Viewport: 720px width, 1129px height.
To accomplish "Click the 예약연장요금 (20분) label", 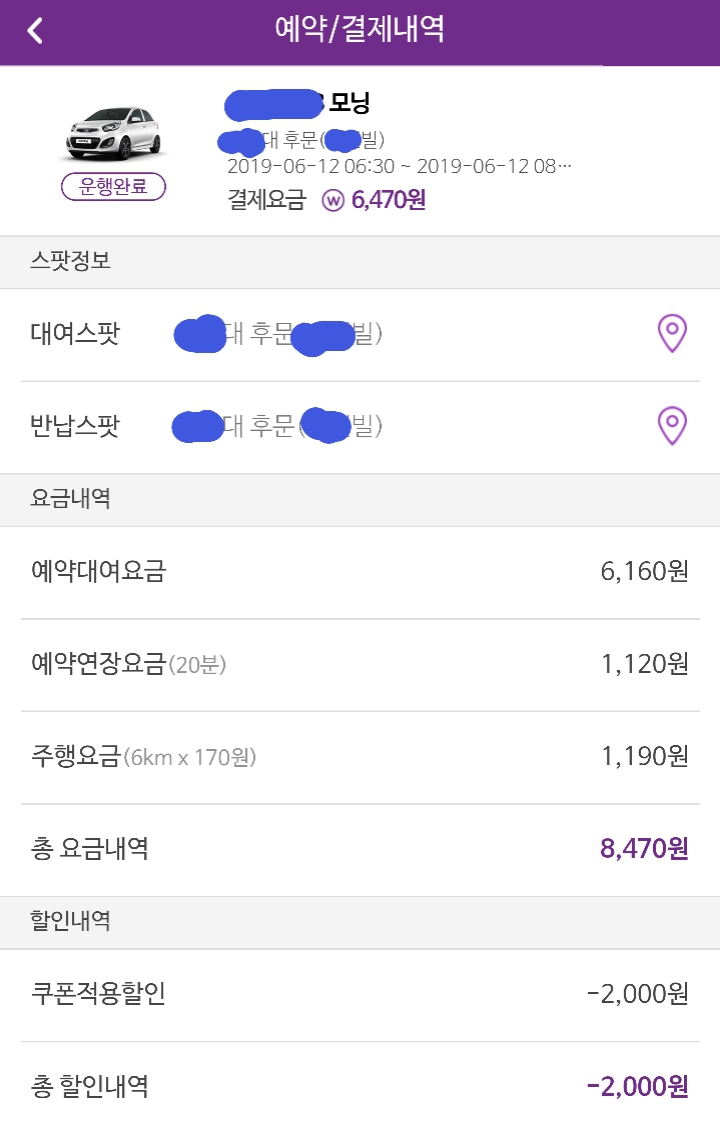I will [128, 664].
